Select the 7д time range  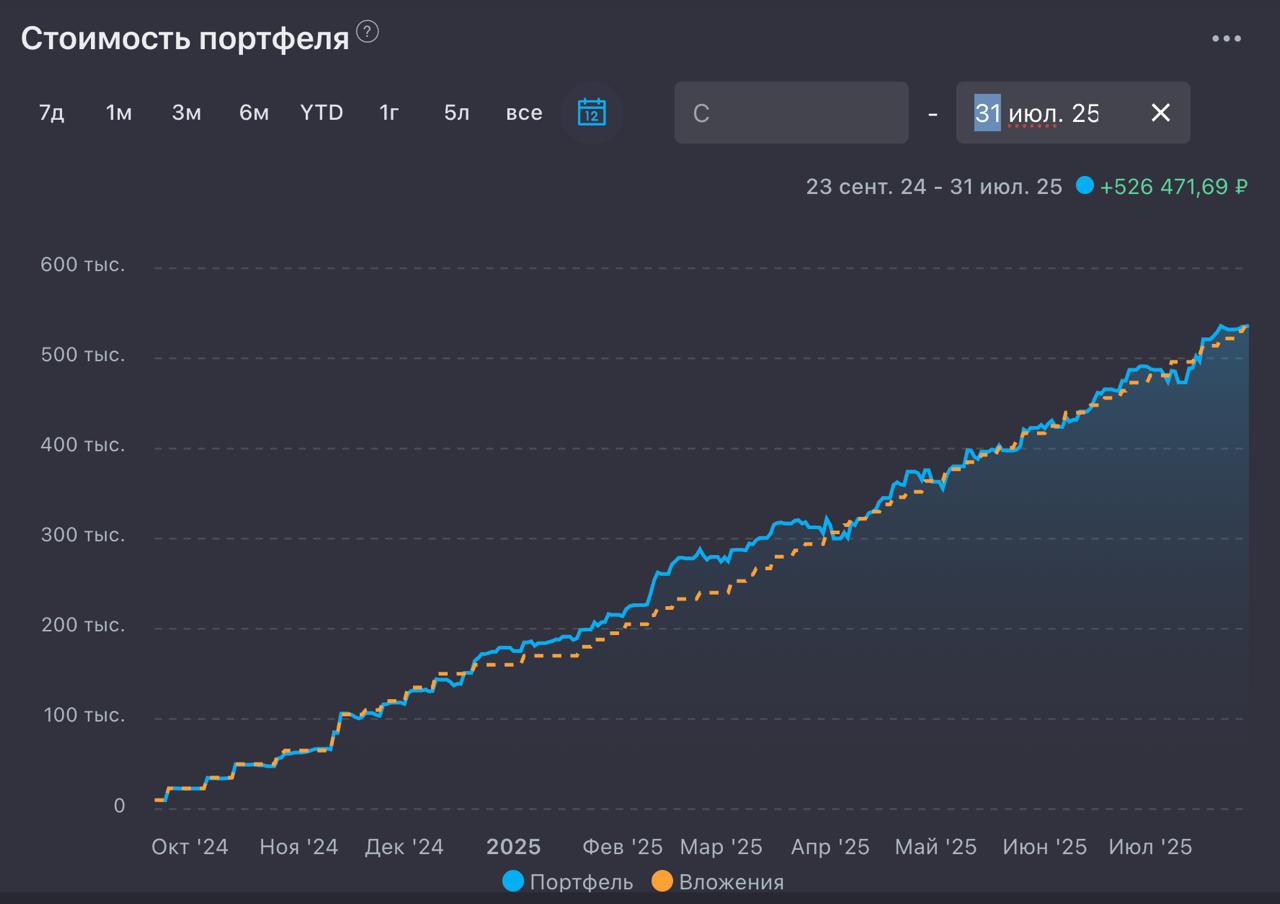tap(52, 113)
